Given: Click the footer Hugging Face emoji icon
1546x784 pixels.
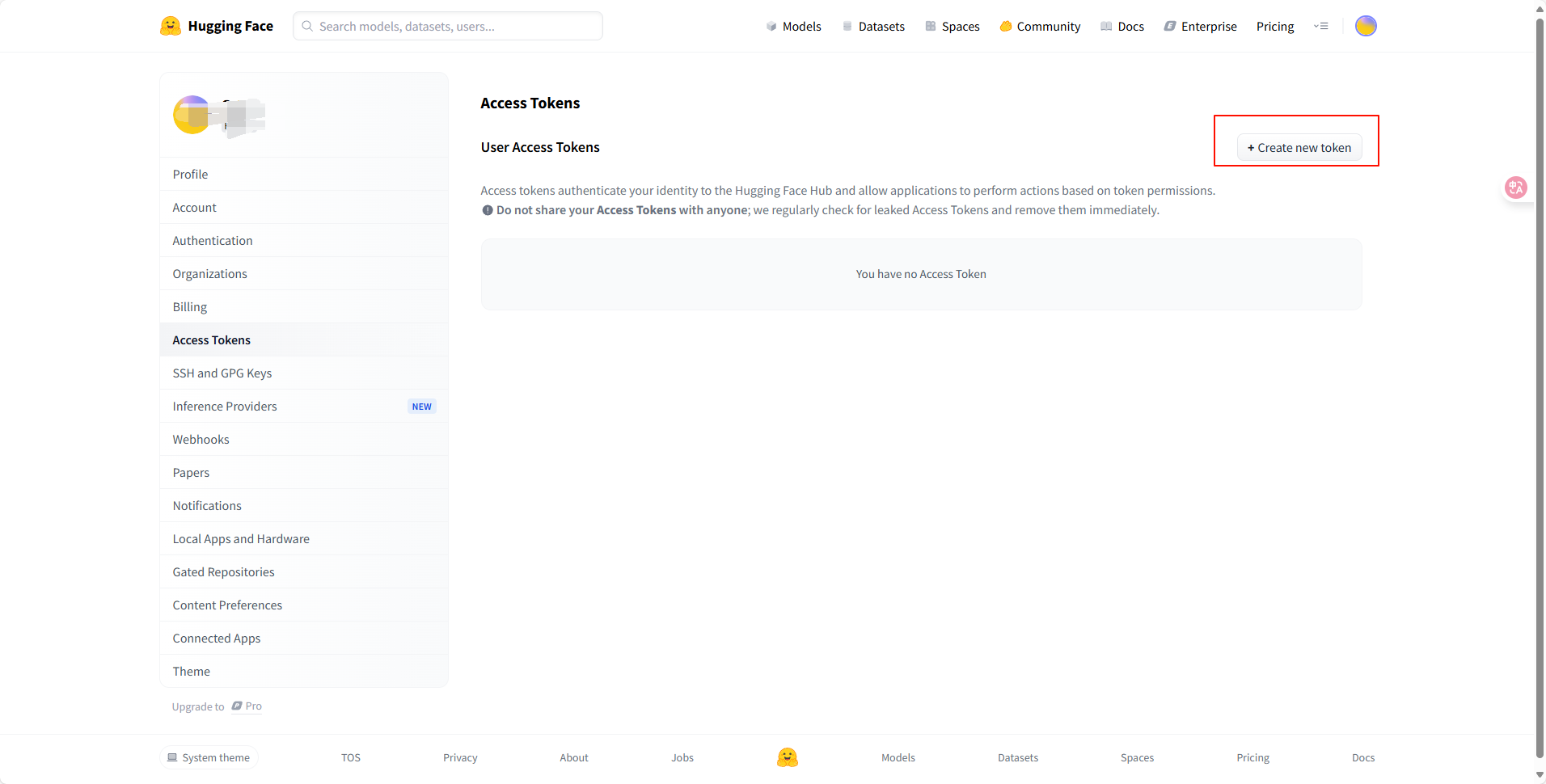Looking at the screenshot, I should (787, 757).
